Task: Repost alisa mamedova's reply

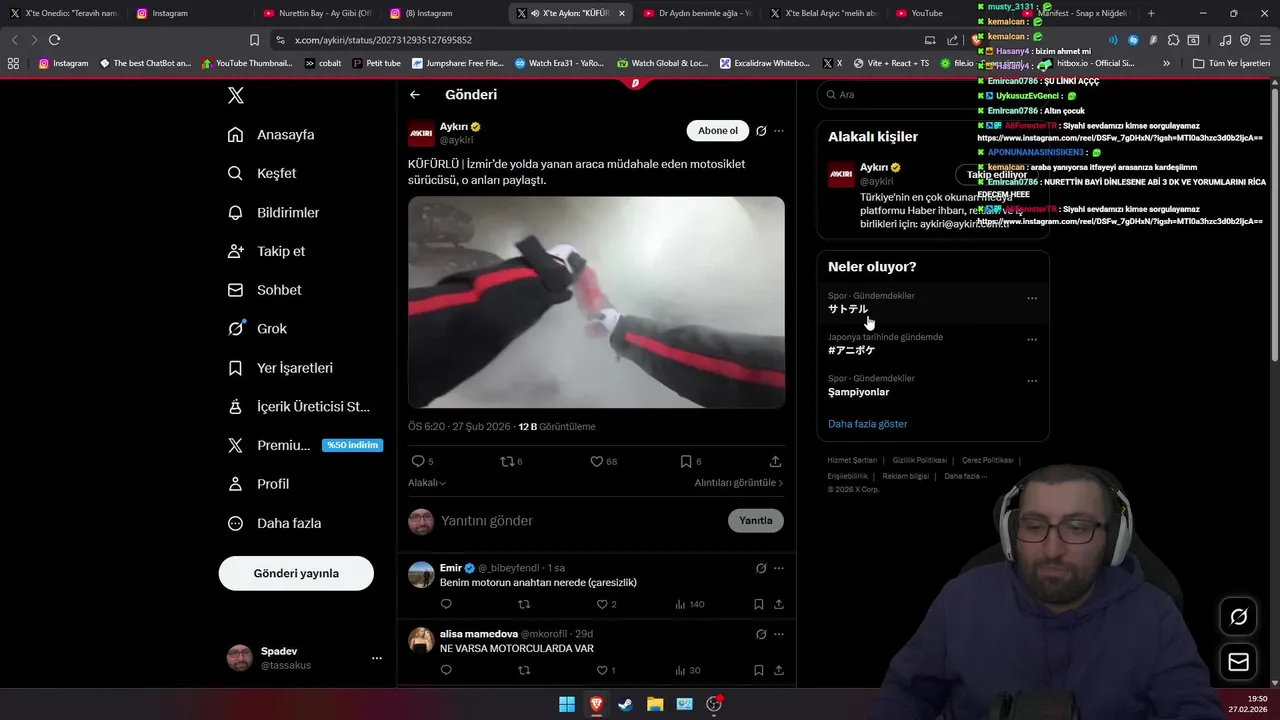Action: tap(524, 670)
